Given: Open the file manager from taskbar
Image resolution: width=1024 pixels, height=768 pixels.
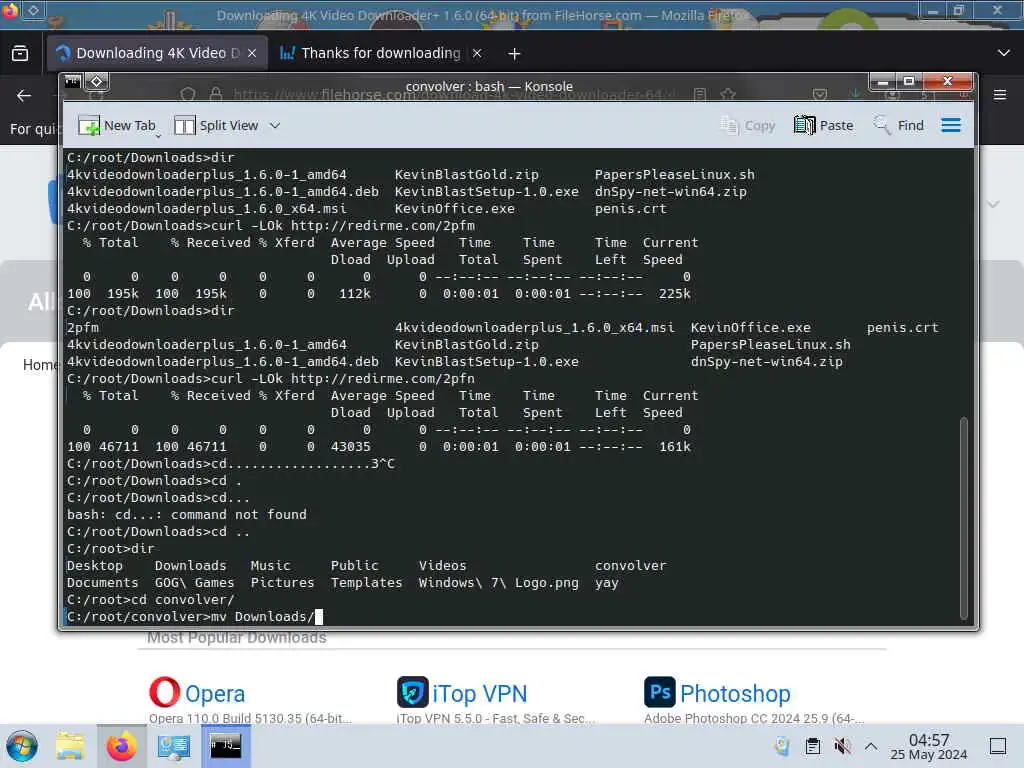Looking at the screenshot, I should click(x=70, y=746).
